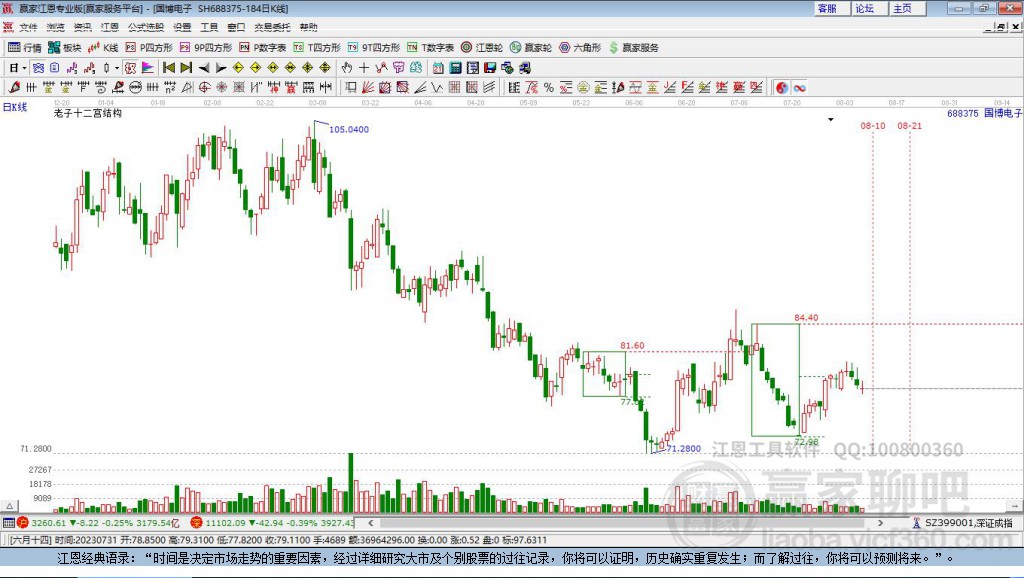Click the red-blue yin-yang icon

pos(782,87)
